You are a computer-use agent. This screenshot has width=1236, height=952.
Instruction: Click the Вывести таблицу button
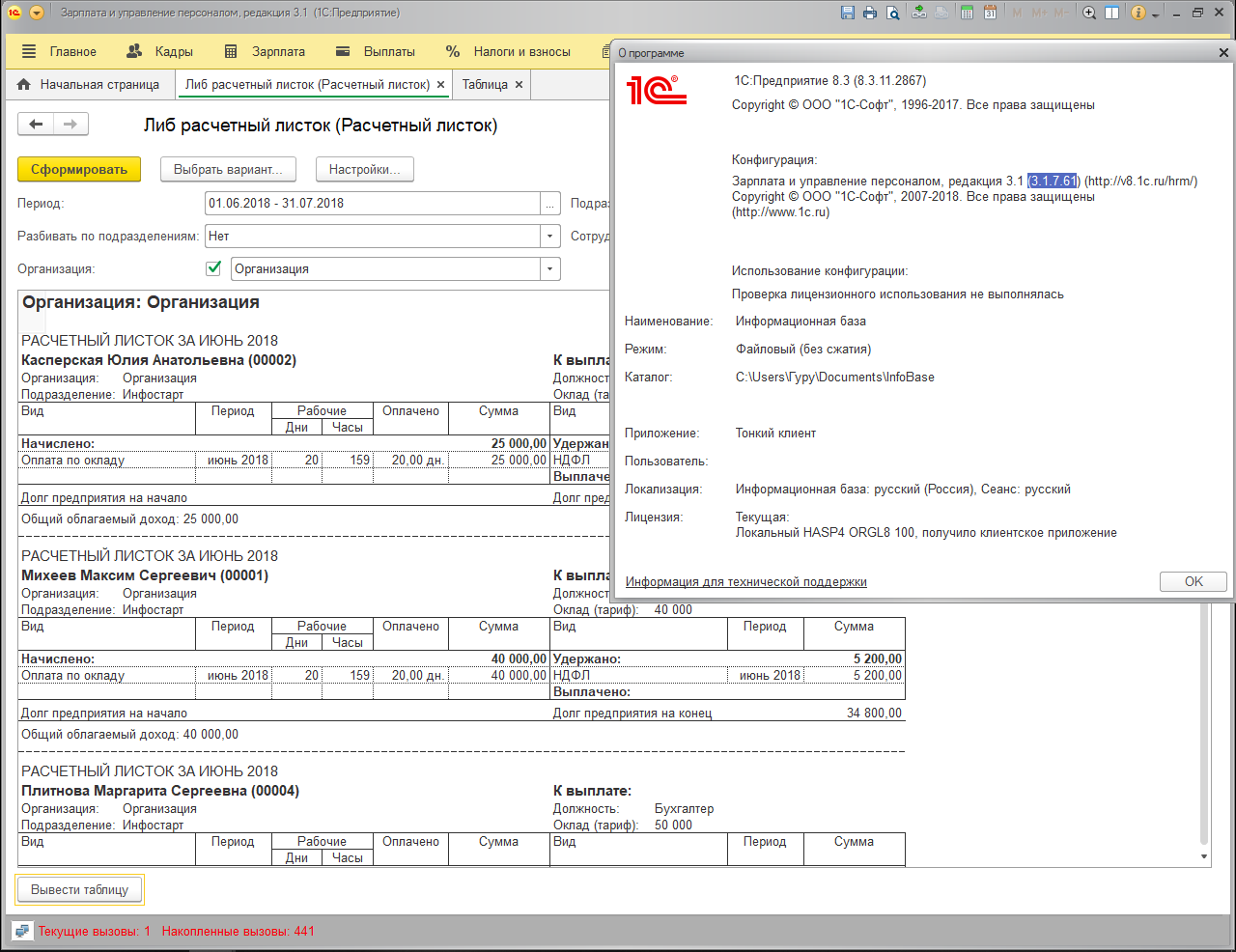click(79, 889)
